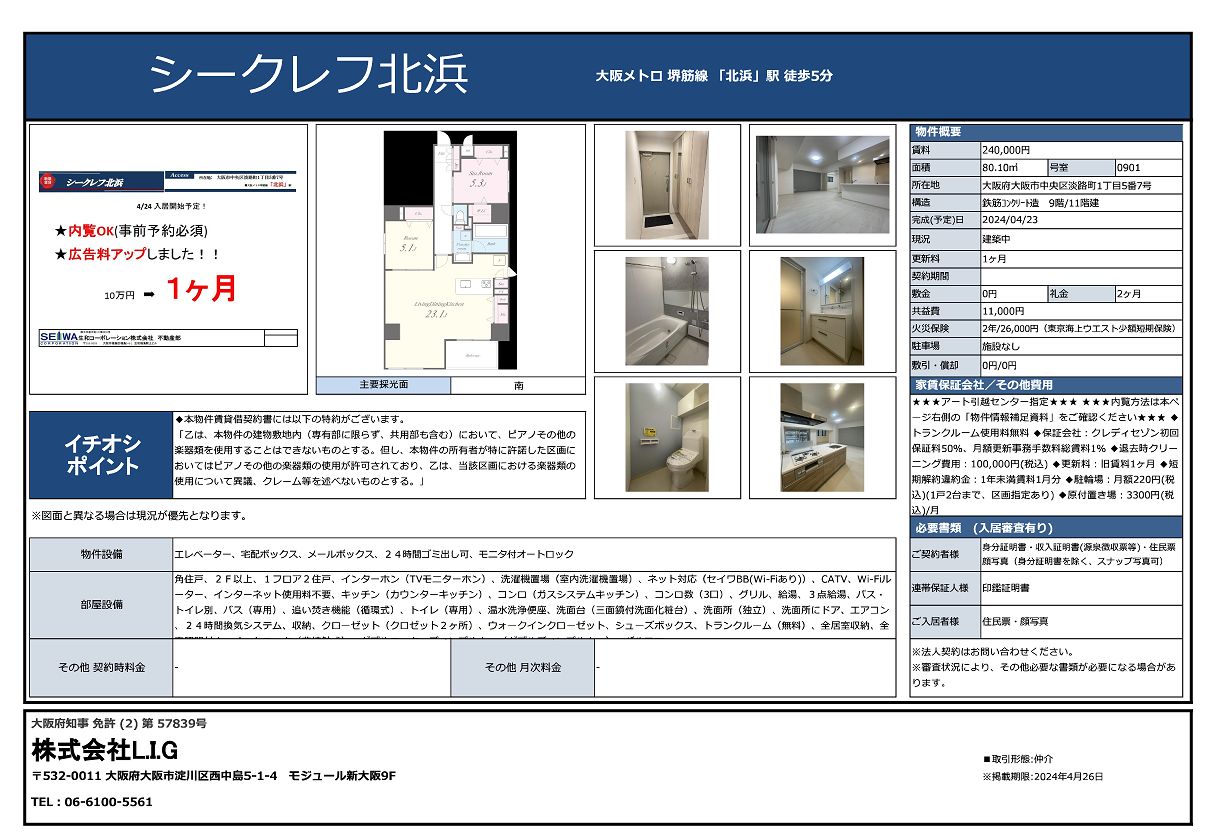The image size is (1213, 836).
Task: Select the 印鑑証明書 document entry
Action: coord(1008,588)
